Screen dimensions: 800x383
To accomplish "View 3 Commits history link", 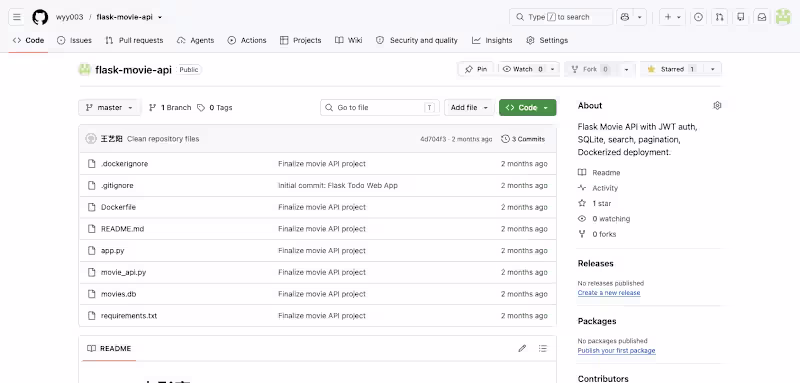I will [x=523, y=139].
